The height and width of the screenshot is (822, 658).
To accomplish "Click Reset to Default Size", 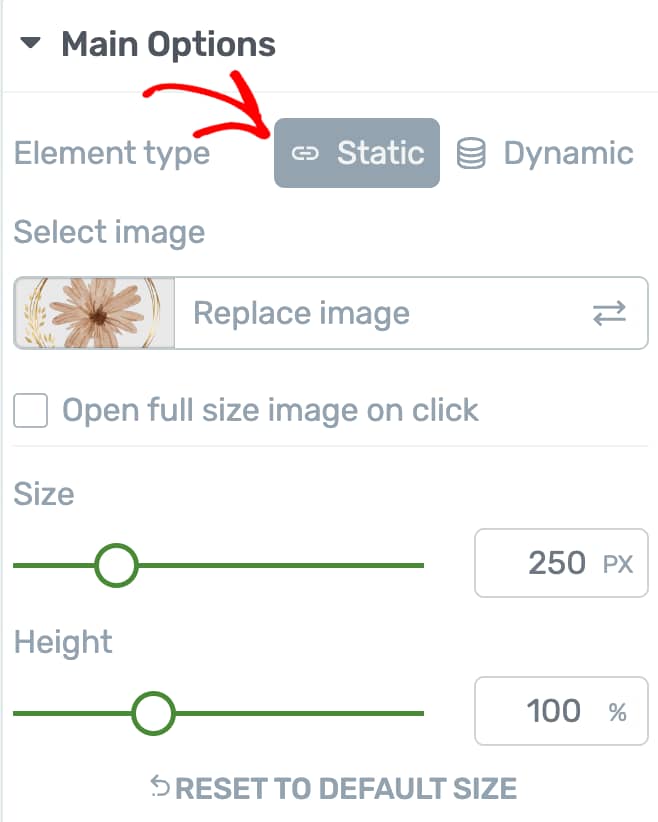I will click(x=333, y=788).
